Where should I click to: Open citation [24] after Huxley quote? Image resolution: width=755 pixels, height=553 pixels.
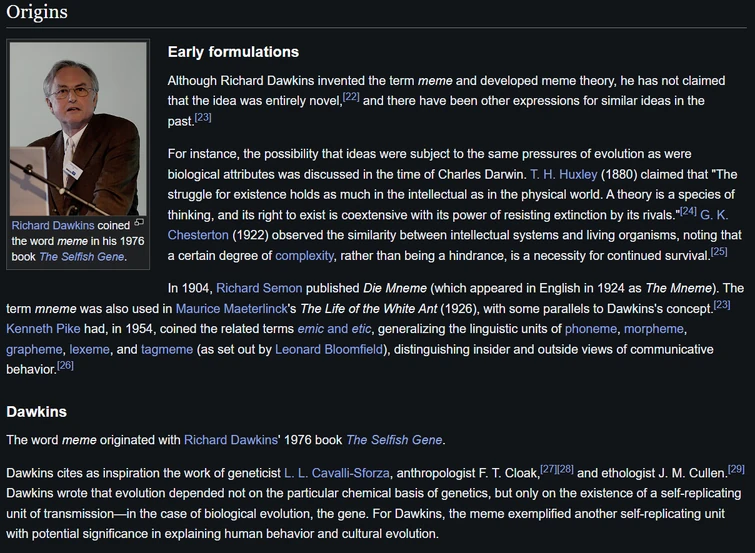click(x=688, y=211)
